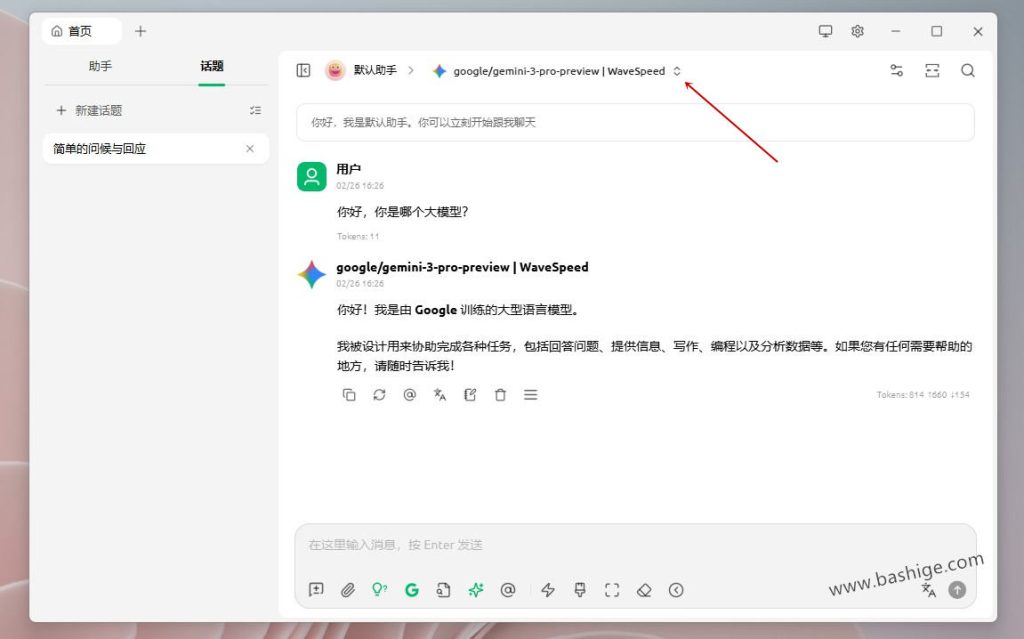Click 新建话题 to create a topic
The image size is (1024, 639).
pos(89,110)
